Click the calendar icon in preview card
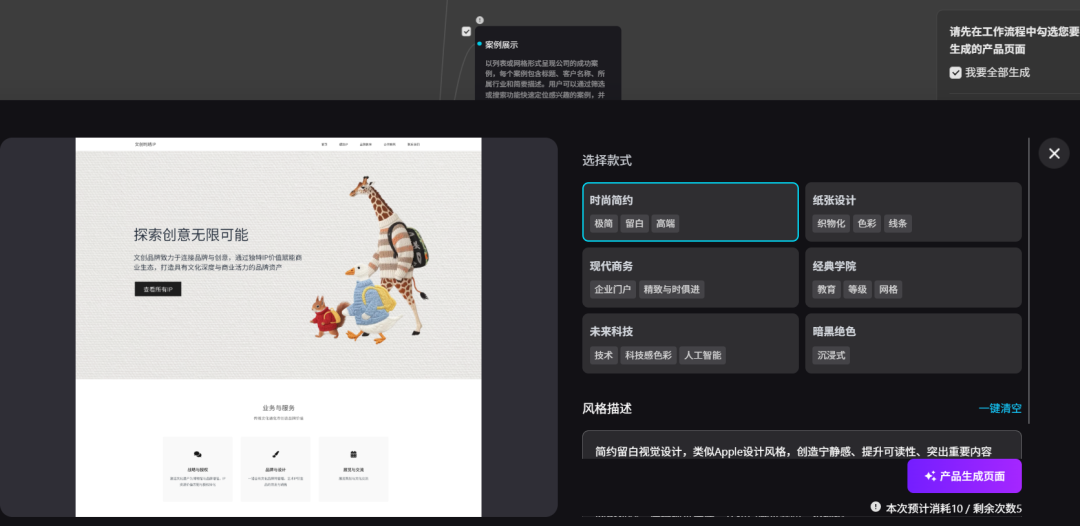This screenshot has height=526, width=1080. [x=353, y=454]
